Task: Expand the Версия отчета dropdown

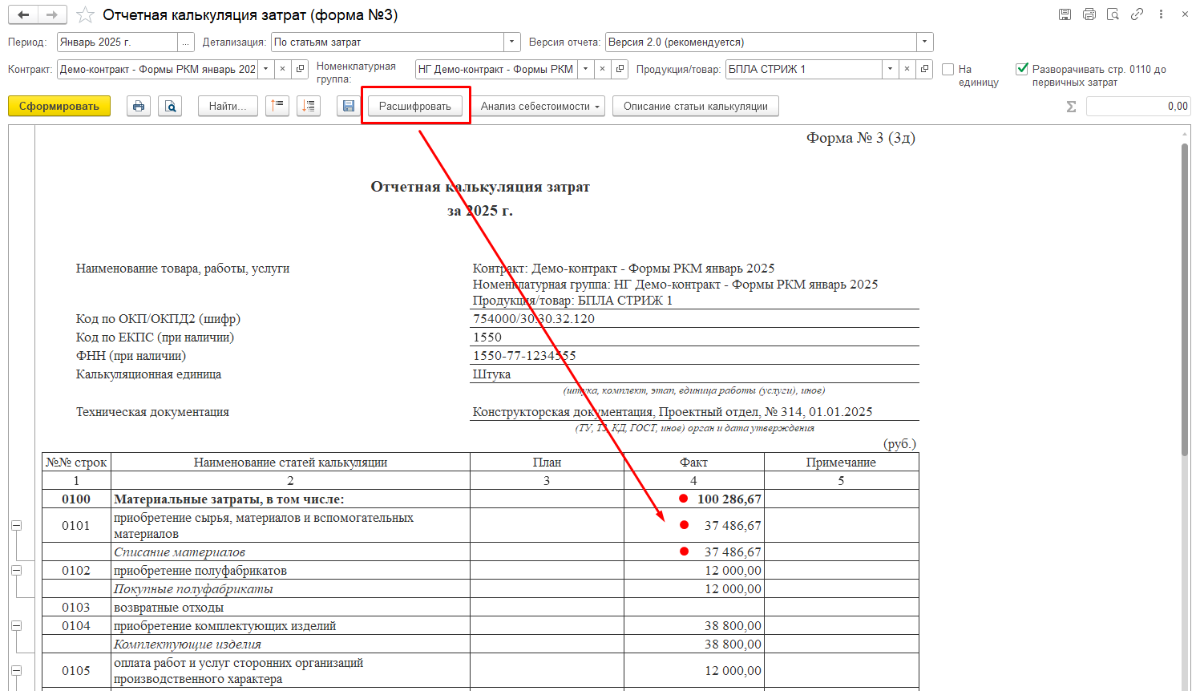Action: click(x=924, y=42)
